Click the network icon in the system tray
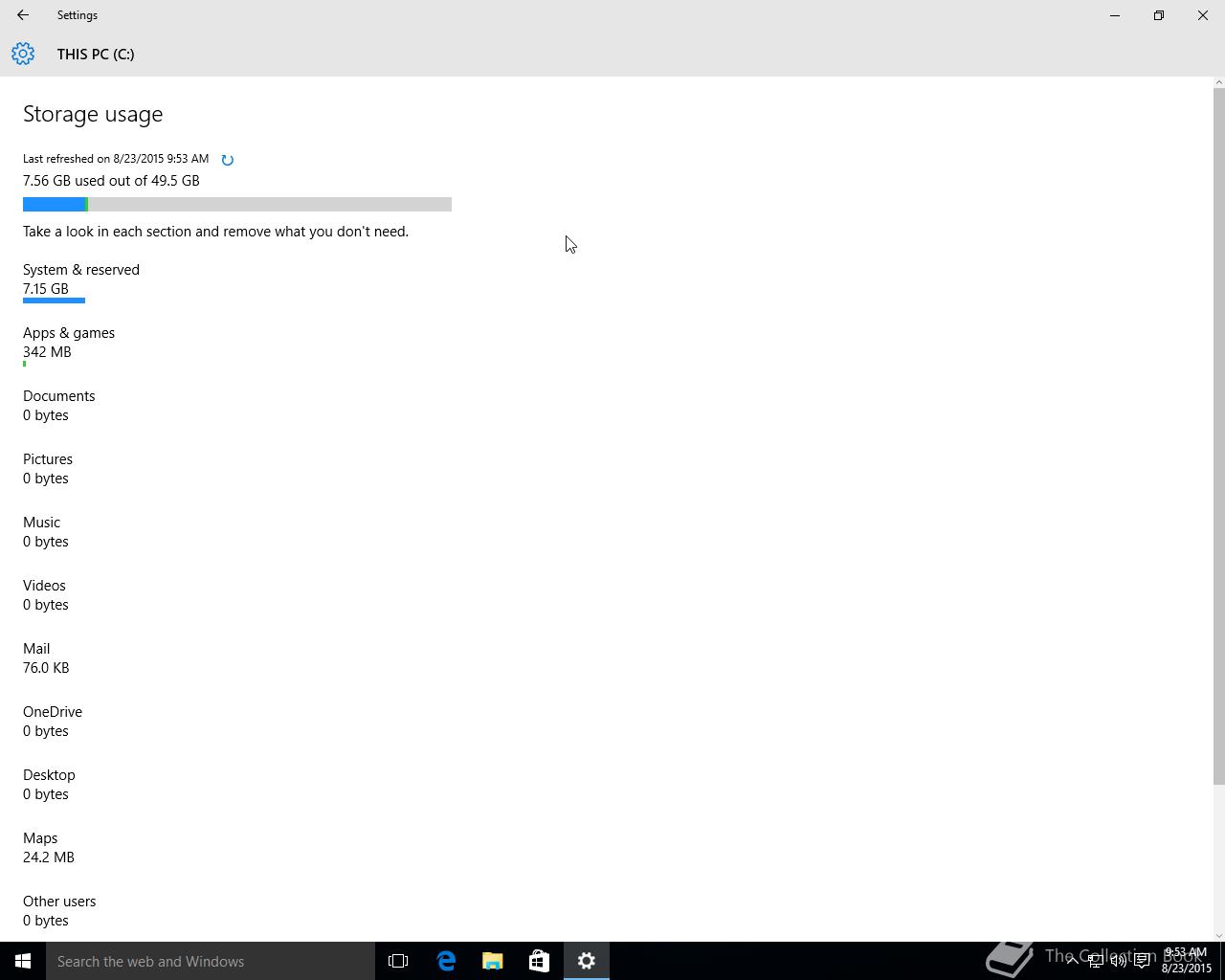This screenshot has width=1225, height=980. [1095, 961]
